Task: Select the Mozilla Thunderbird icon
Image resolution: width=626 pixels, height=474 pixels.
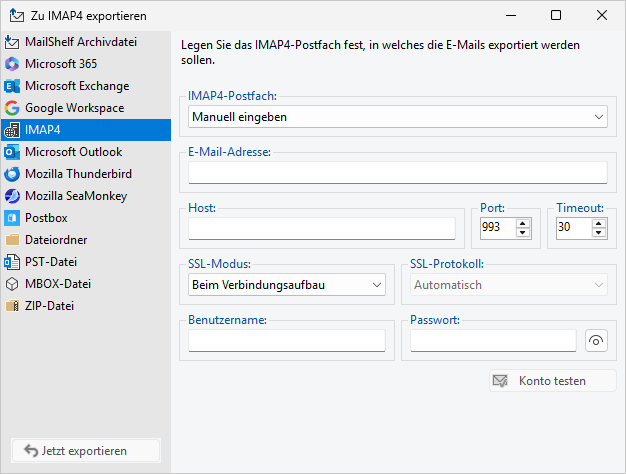Action: [x=12, y=174]
